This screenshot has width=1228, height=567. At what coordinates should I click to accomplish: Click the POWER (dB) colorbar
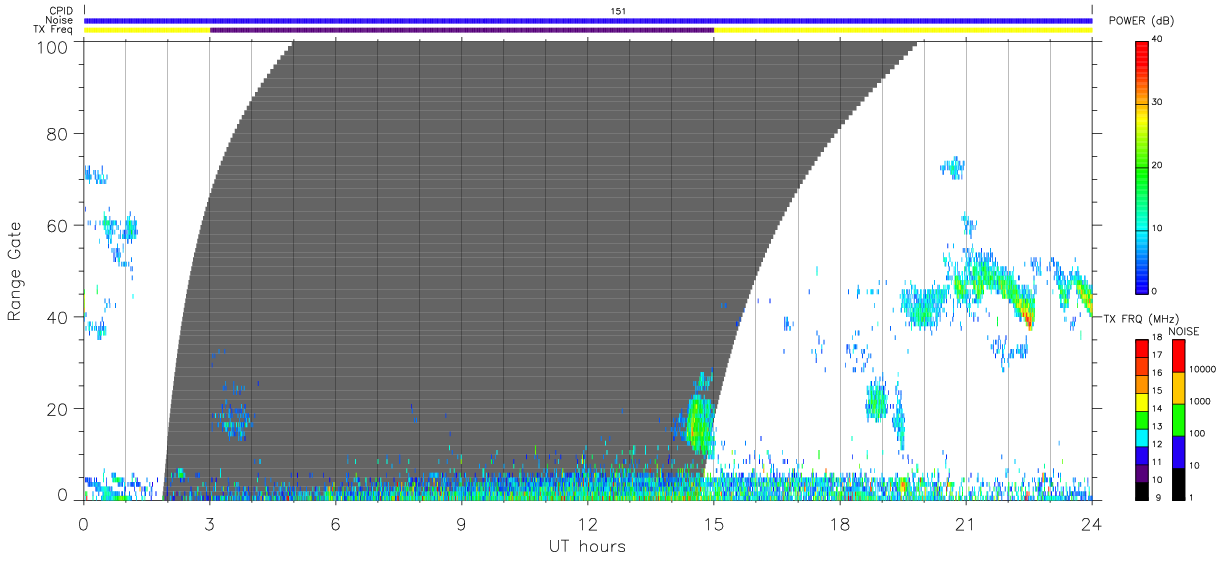[x=1142, y=165]
